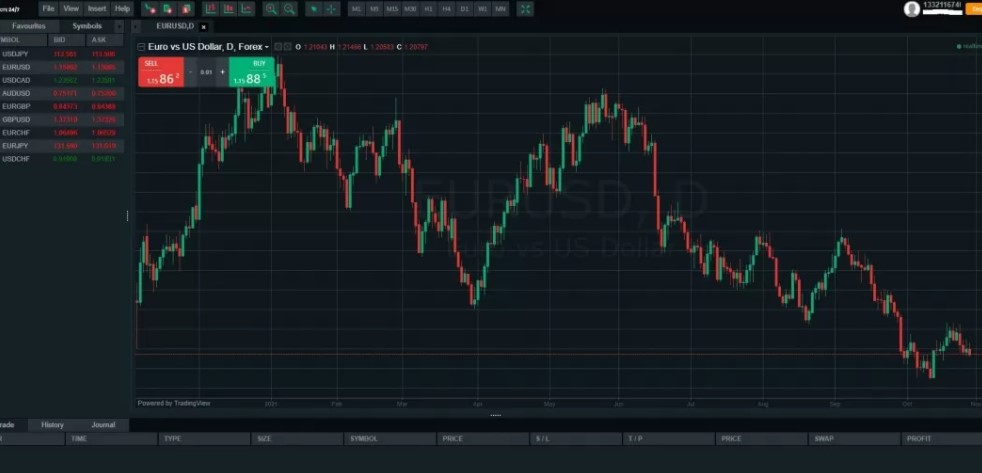This screenshot has height=473, width=982.
Task: Increase lot size with plus button
Action: tap(222, 72)
